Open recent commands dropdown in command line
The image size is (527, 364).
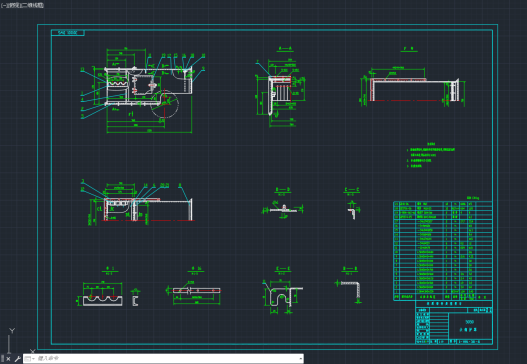[29, 359]
